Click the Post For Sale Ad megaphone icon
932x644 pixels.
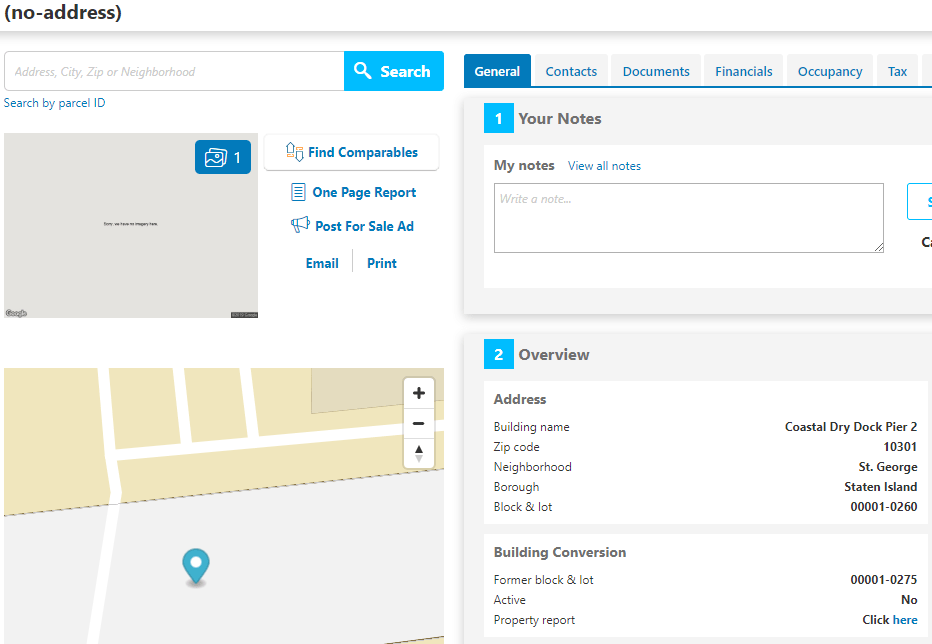pos(300,226)
